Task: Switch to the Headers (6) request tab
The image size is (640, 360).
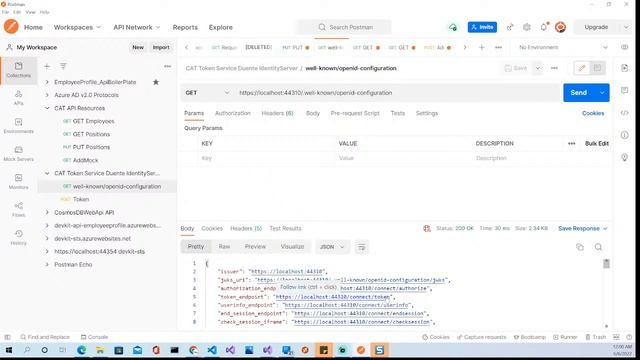Action: pos(277,113)
